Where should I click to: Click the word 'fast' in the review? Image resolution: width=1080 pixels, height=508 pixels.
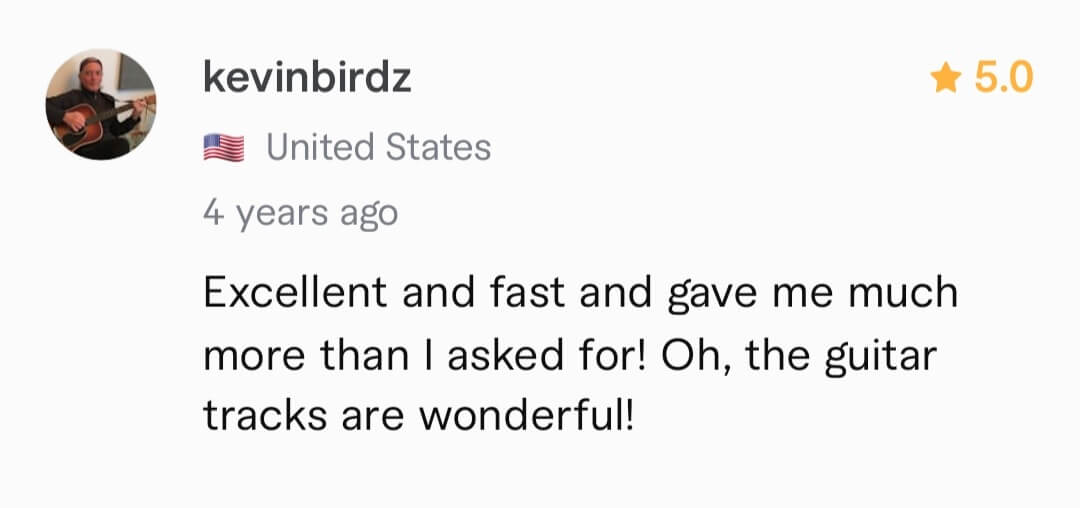coord(529,293)
